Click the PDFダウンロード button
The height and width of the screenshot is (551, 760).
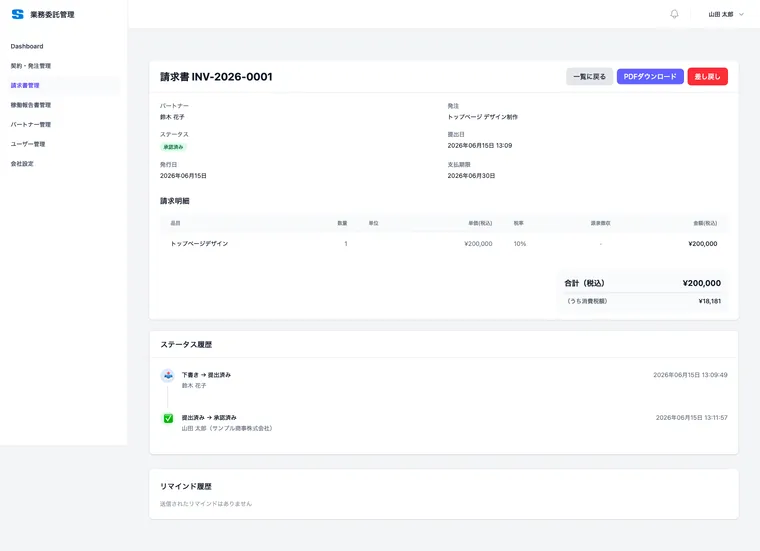(650, 77)
